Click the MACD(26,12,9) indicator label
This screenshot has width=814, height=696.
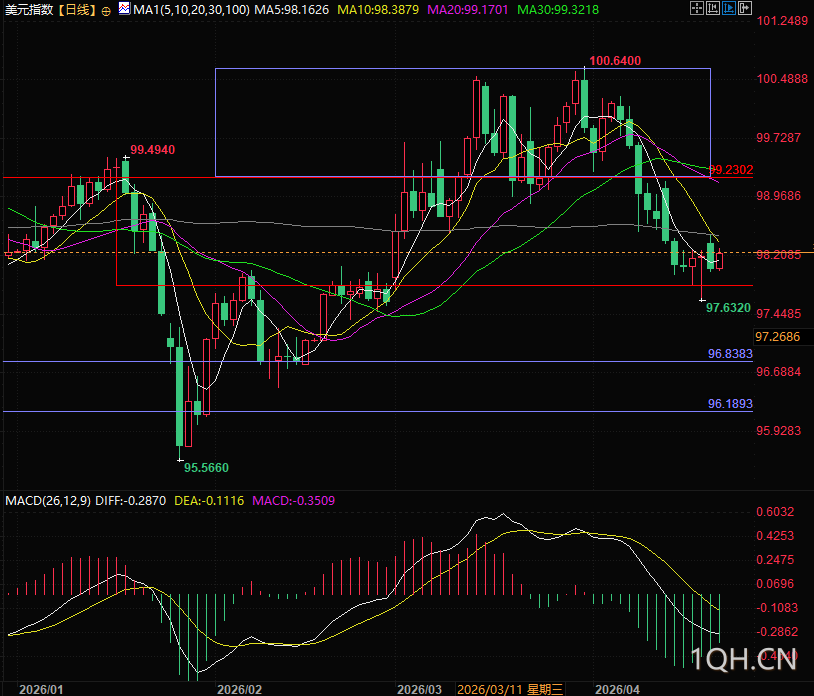click(x=48, y=501)
